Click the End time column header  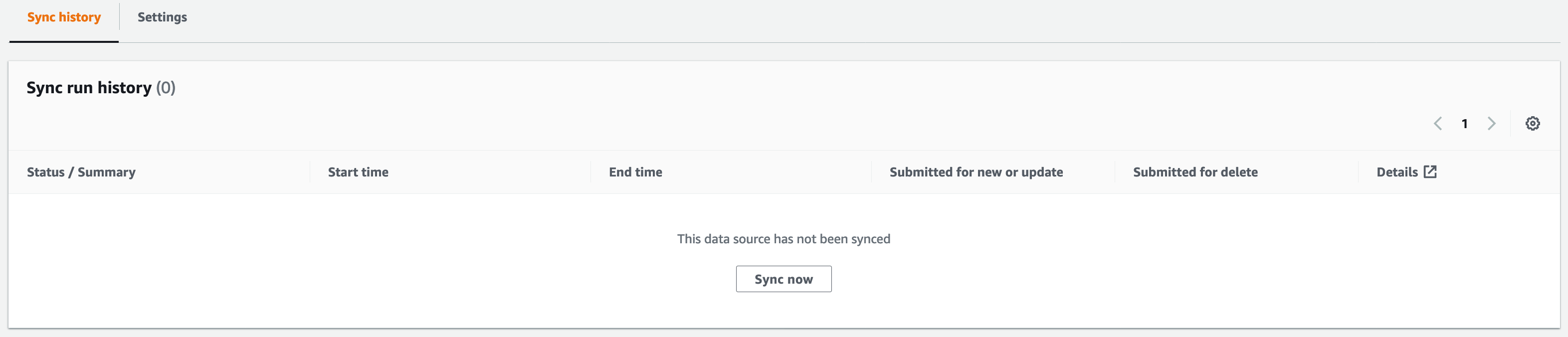coord(635,172)
